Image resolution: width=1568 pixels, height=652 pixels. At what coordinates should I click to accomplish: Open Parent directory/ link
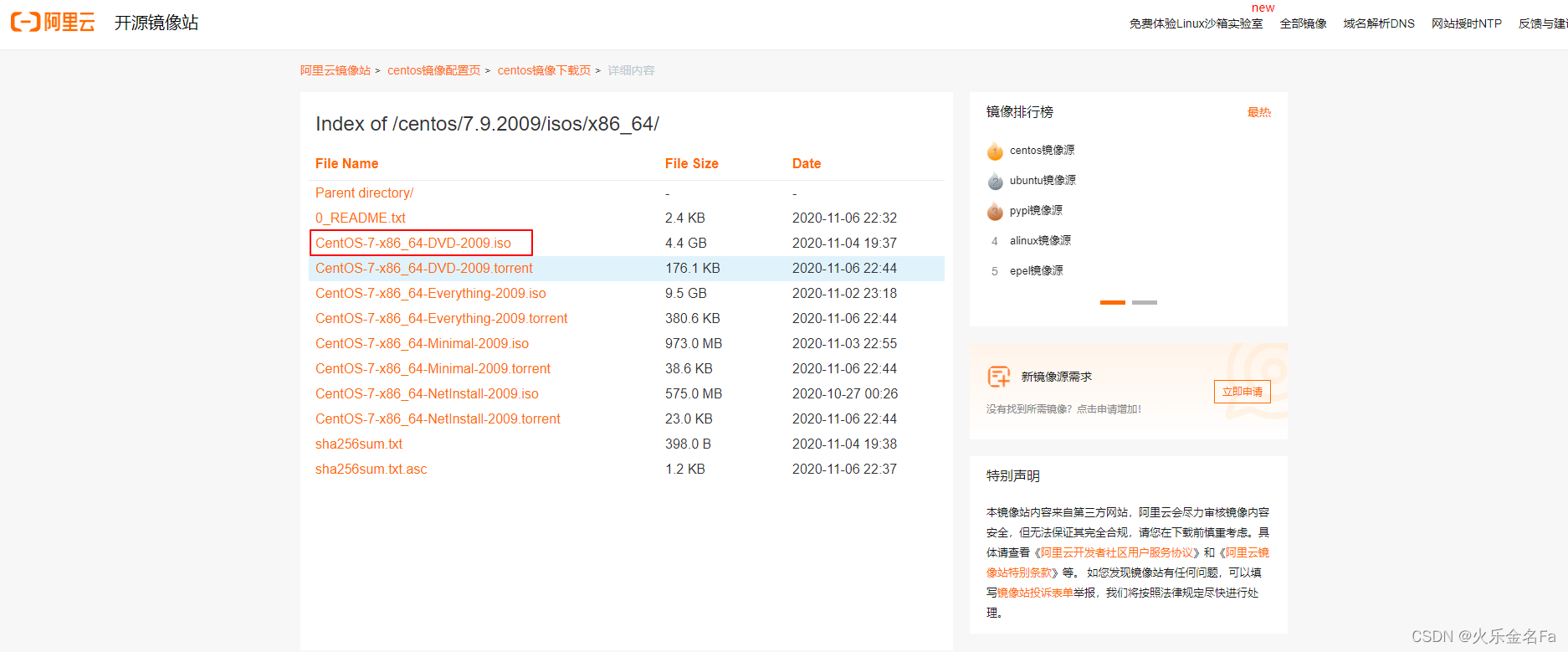click(x=364, y=193)
